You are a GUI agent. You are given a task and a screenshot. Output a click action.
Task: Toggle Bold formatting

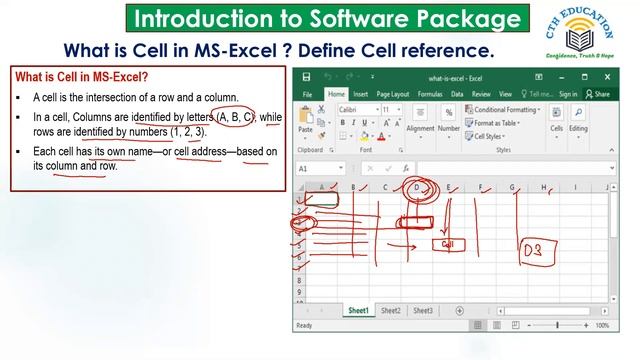(342, 123)
